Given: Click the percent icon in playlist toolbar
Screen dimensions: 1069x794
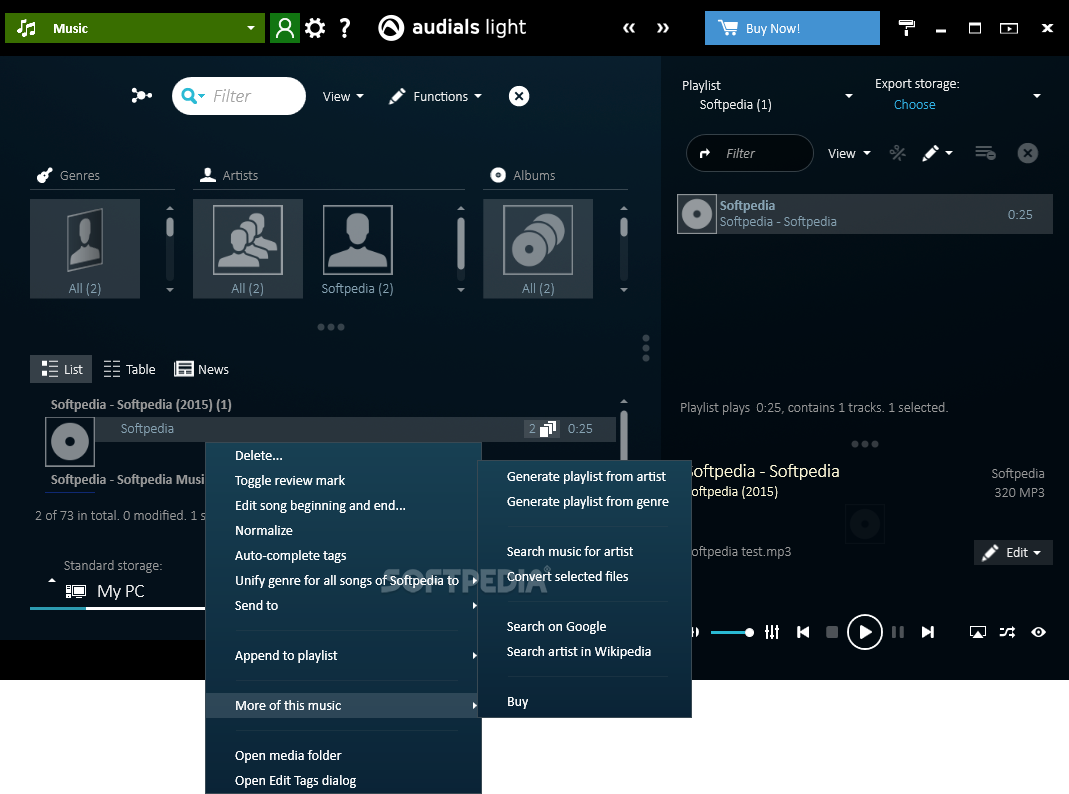Looking at the screenshot, I should tap(897, 153).
